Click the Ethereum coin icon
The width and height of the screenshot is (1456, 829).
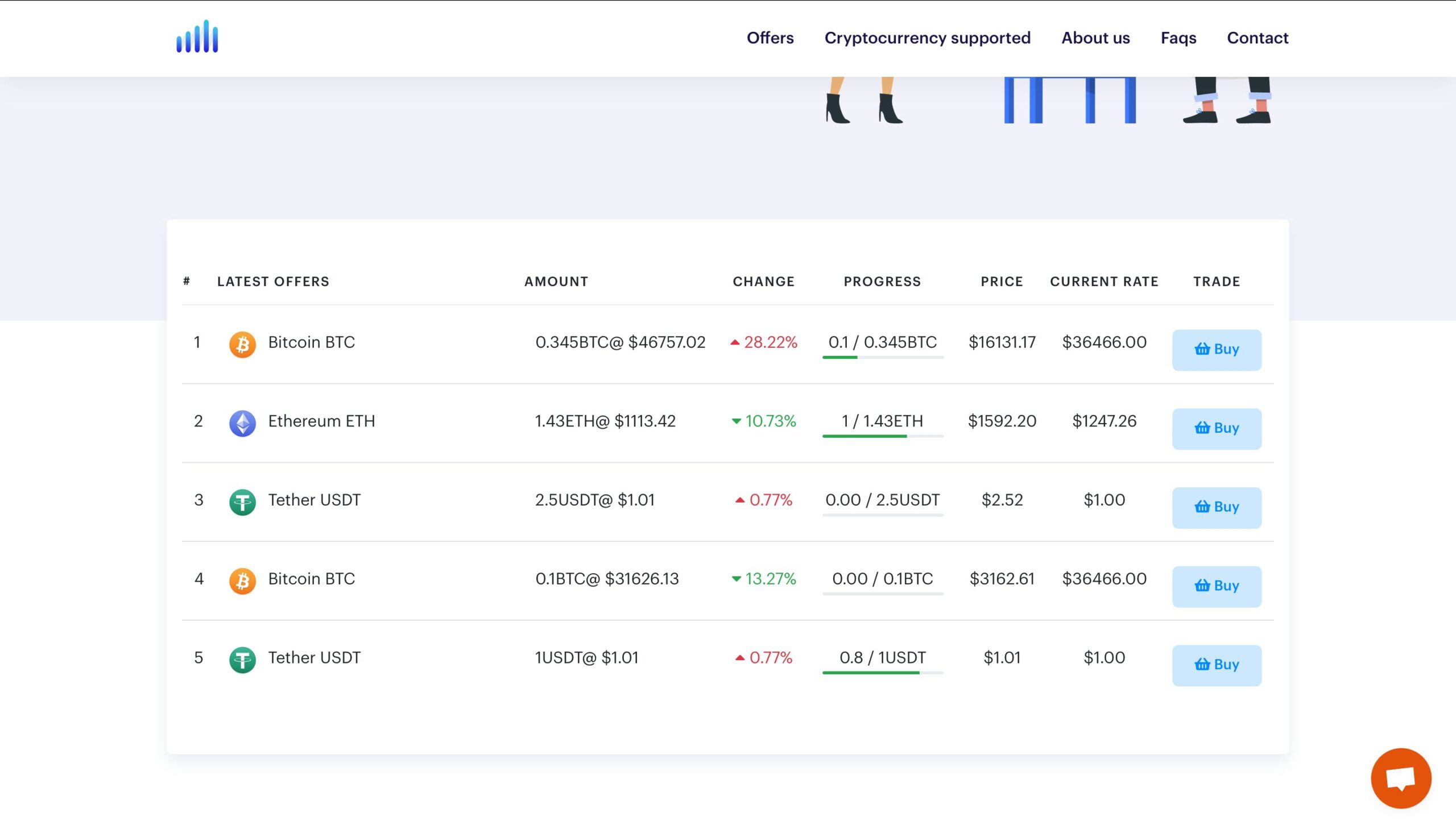[242, 423]
